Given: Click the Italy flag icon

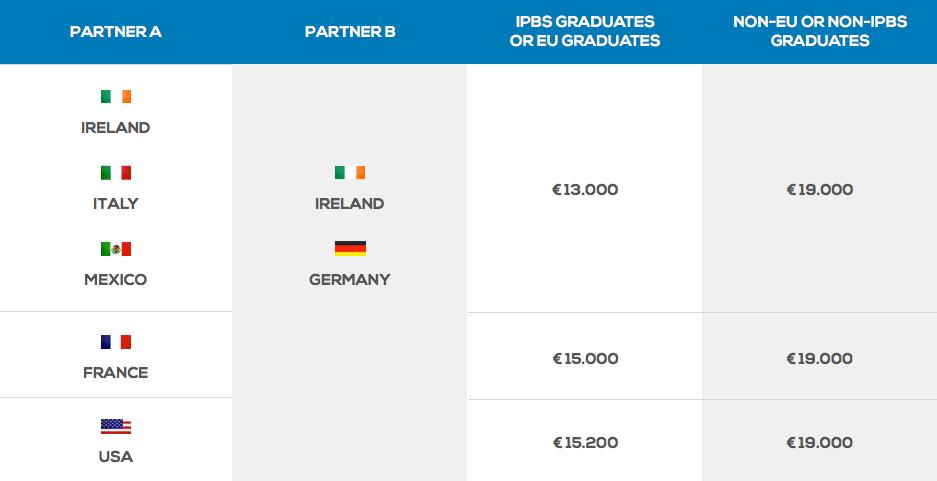Looking at the screenshot, I should tap(116, 173).
